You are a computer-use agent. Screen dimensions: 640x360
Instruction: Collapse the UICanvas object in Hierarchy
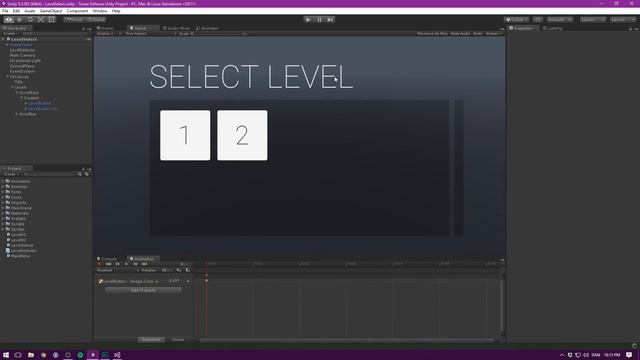pos(7,76)
